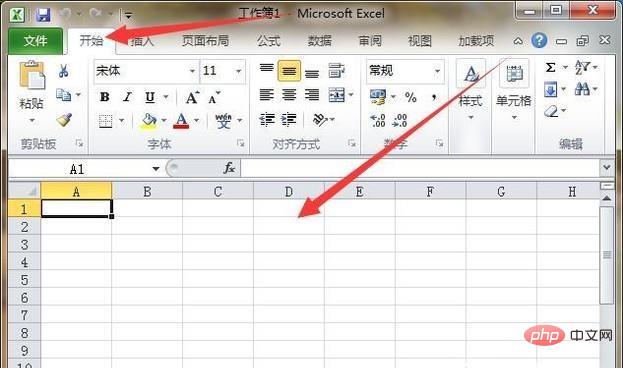Open the font size 11 dropdown
The height and width of the screenshot is (368, 623).
tap(238, 71)
